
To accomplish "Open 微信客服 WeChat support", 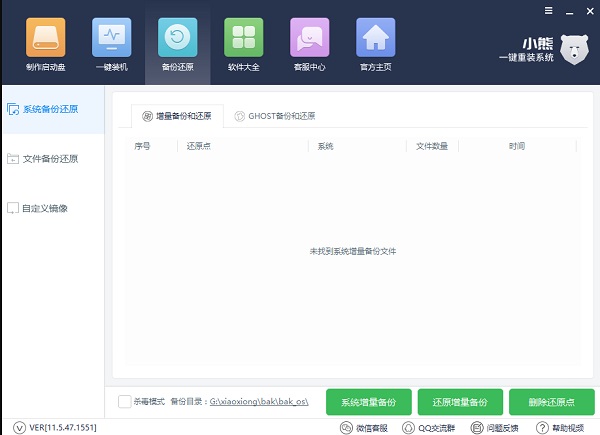I will coord(365,428).
